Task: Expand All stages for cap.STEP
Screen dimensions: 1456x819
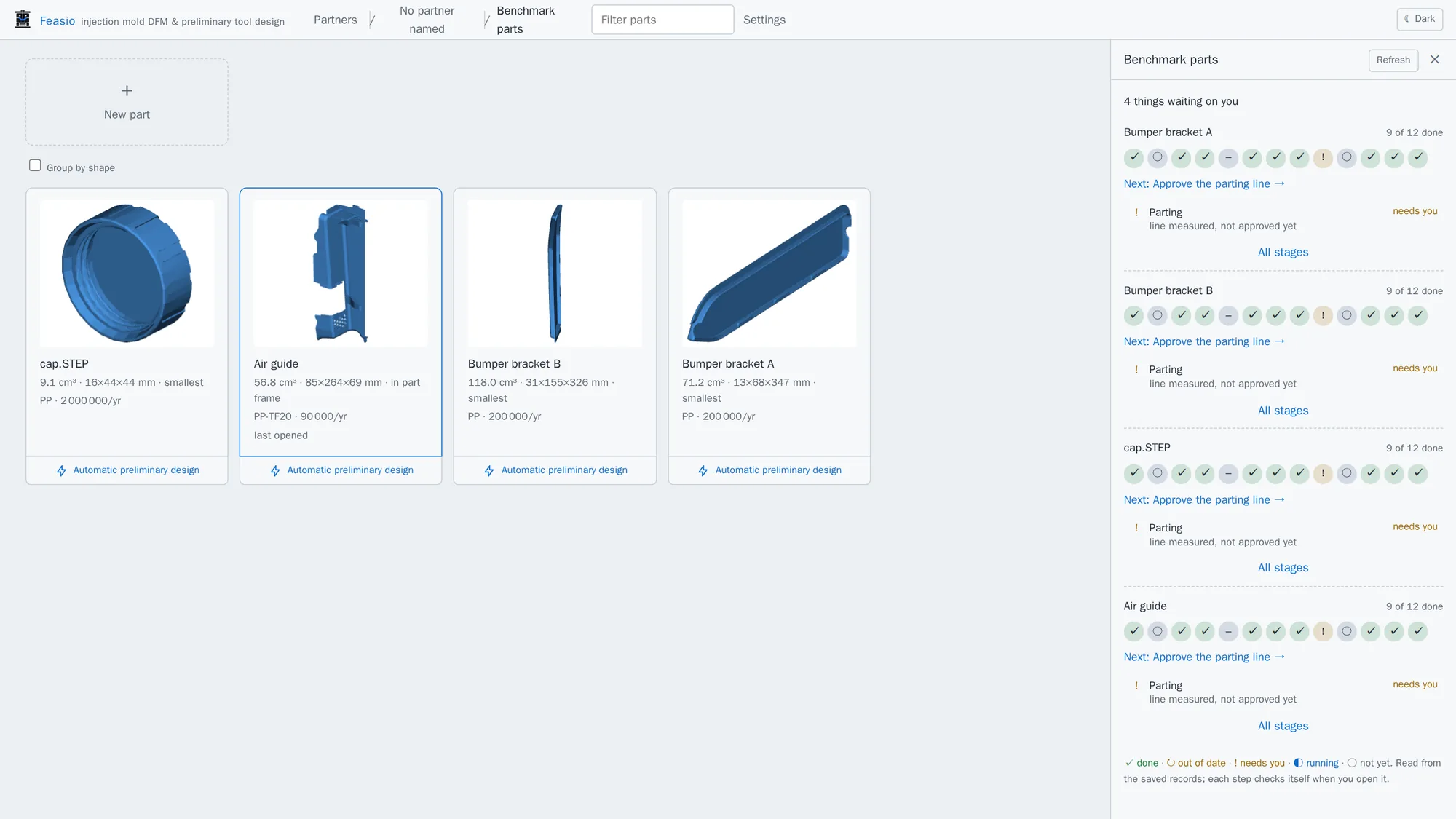Action: click(x=1283, y=568)
